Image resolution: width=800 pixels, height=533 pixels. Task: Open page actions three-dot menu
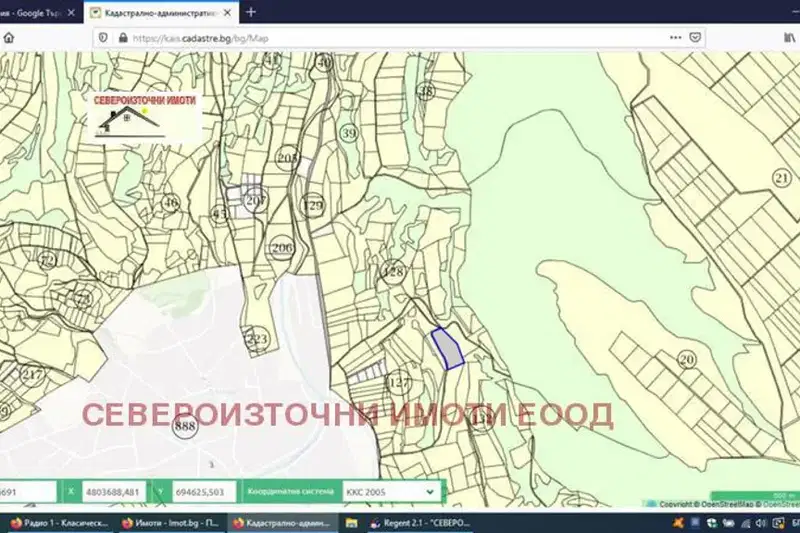pyautogui.click(x=676, y=37)
